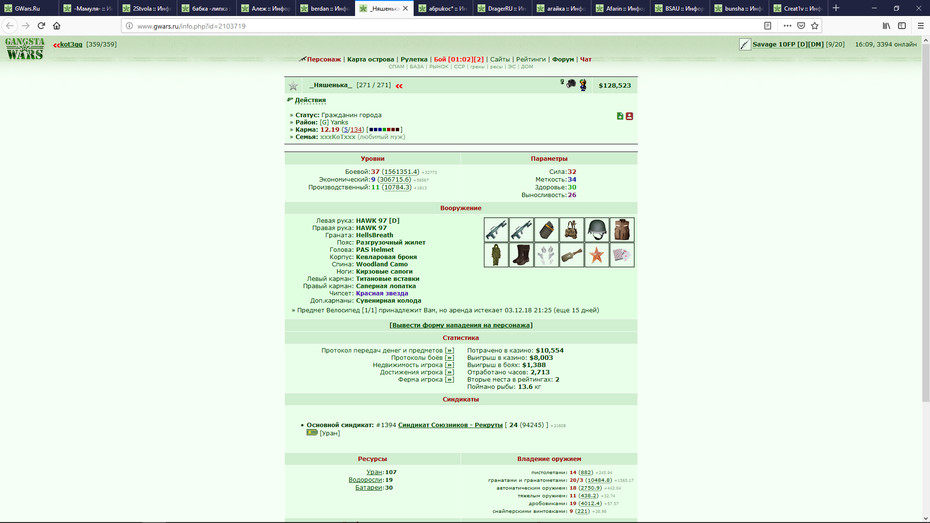930x523 pixels.
Task: Click the helmet icon near money
Action: point(571,84)
